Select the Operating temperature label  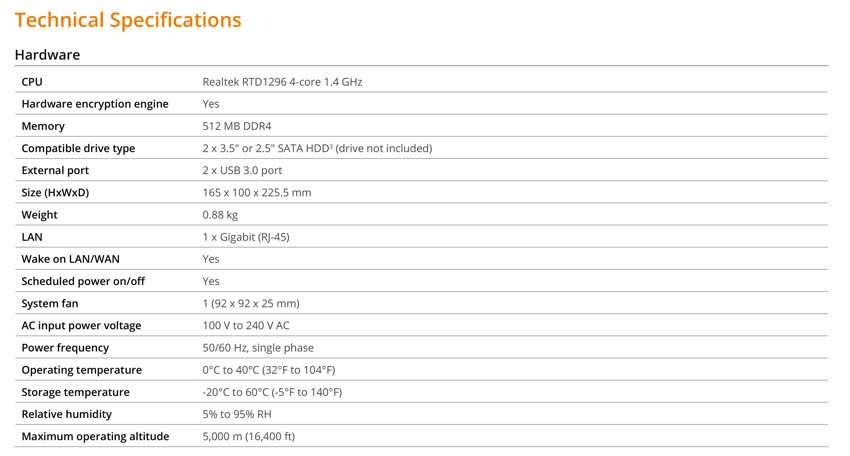click(82, 370)
